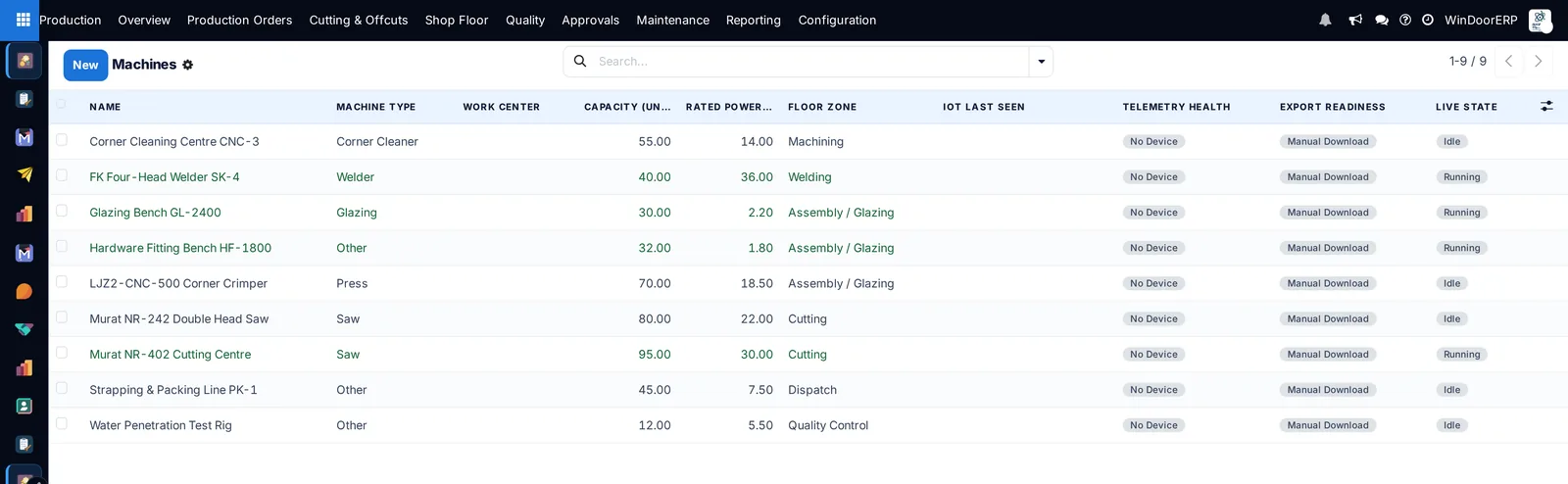
Task: Open the Shop Floor menu
Action: [x=457, y=20]
